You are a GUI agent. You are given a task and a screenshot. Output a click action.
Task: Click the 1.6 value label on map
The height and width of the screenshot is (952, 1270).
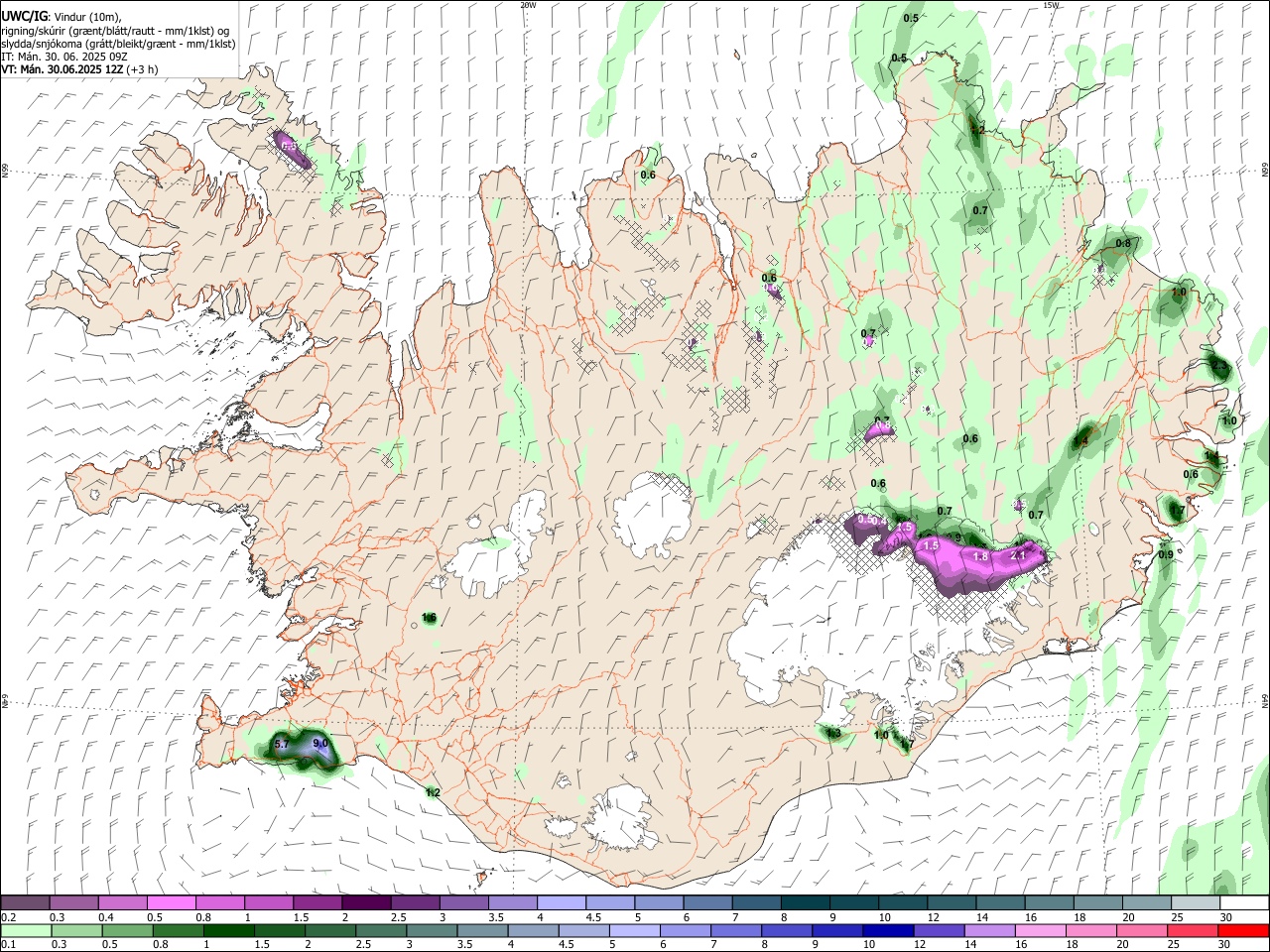tap(430, 618)
